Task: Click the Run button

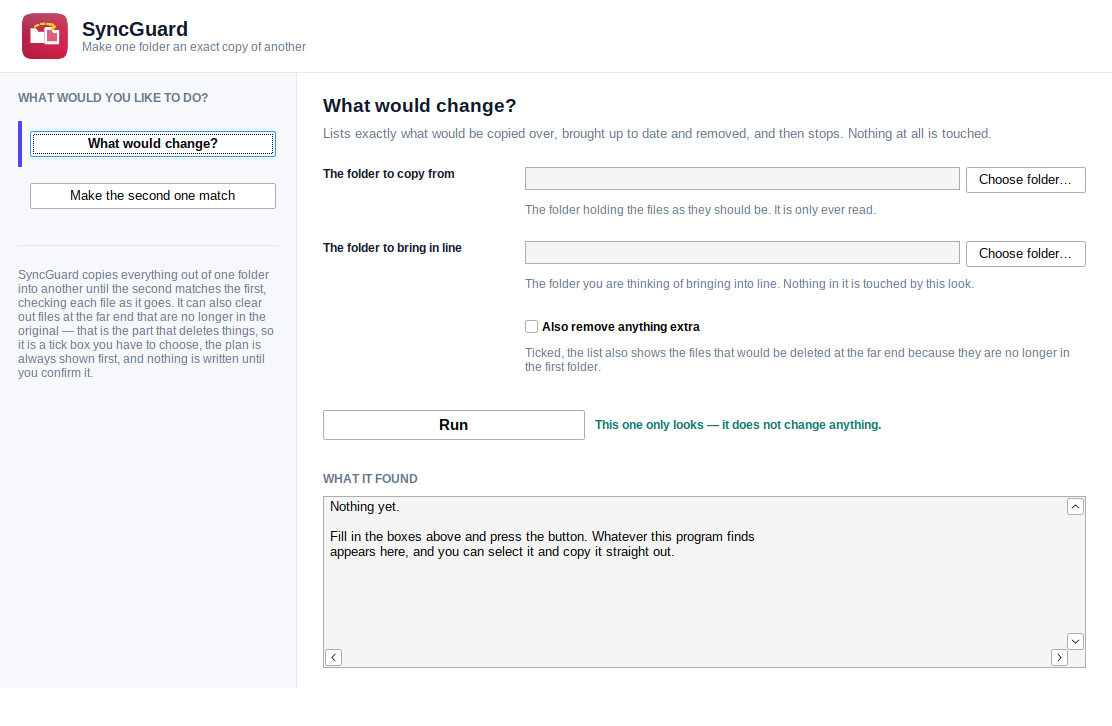Action: 454,425
